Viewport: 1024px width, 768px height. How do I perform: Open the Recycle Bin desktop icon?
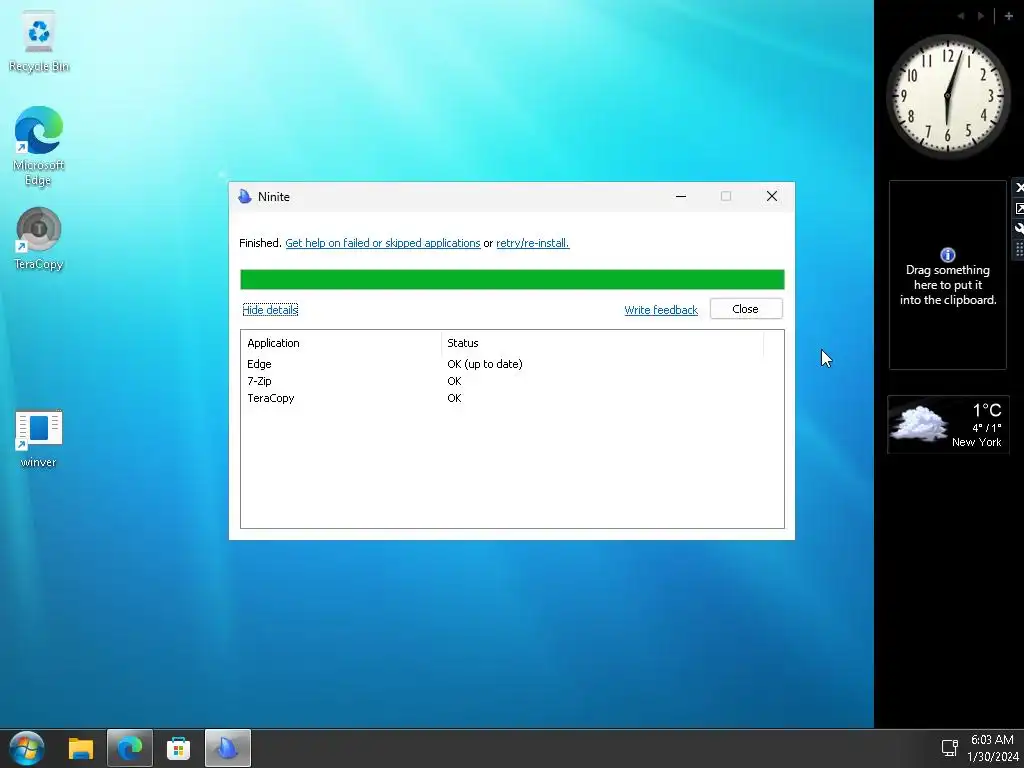pos(39,43)
